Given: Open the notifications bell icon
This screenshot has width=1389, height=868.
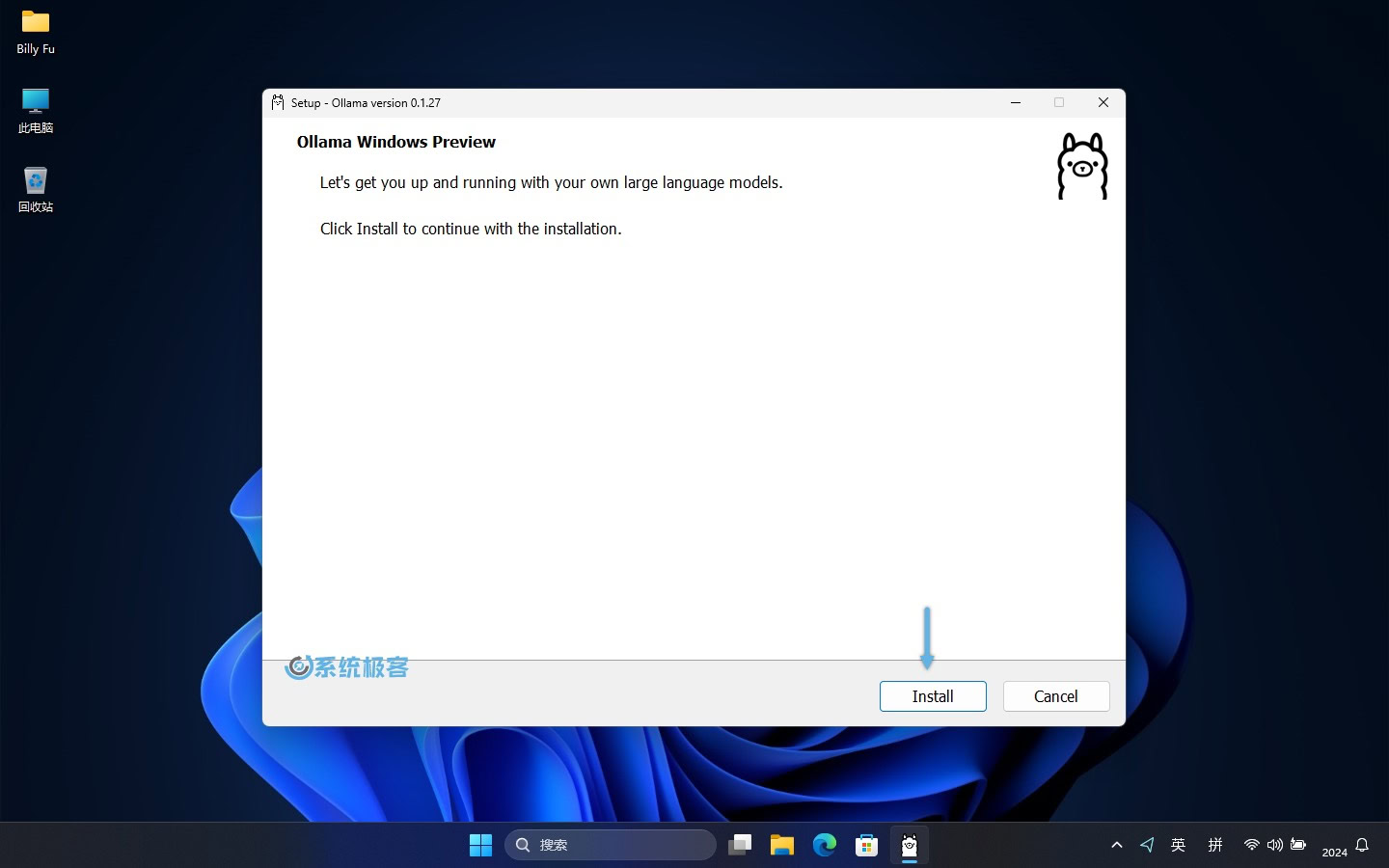Looking at the screenshot, I should pyautogui.click(x=1362, y=845).
